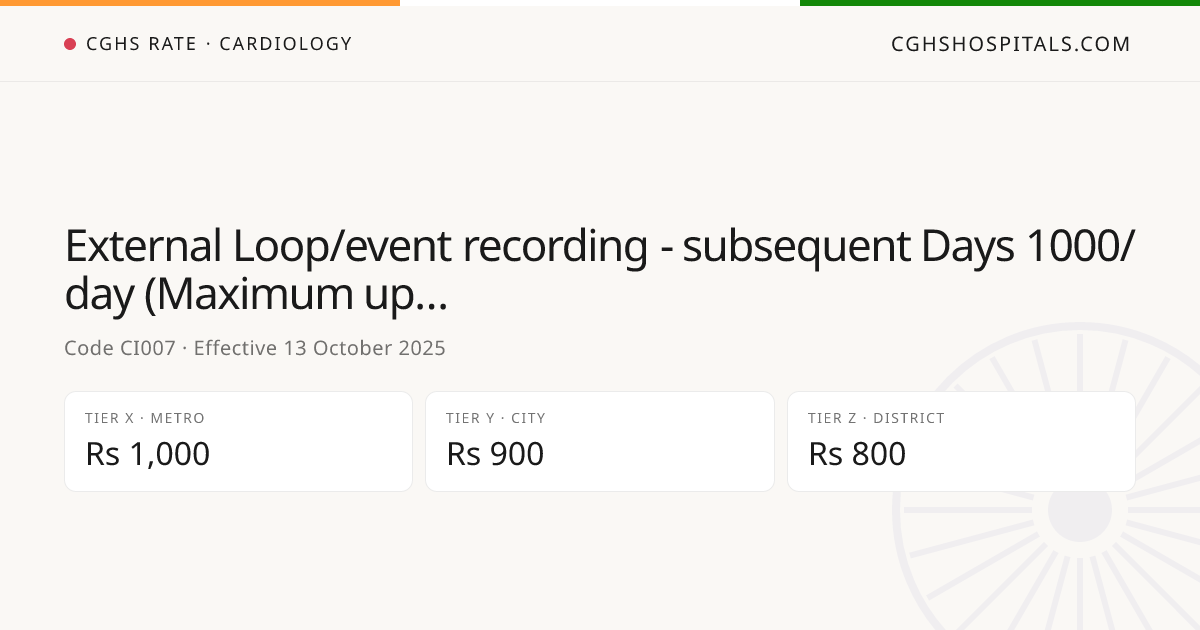Viewport: 1200px width, 630px height.
Task: Click the Rs 1,000 amount
Action: tap(148, 454)
